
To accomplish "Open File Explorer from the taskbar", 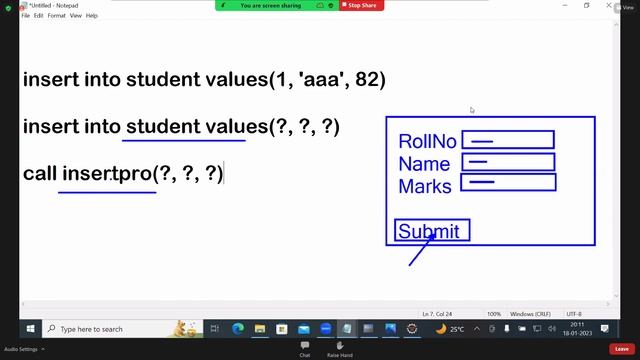I will (x=260, y=329).
